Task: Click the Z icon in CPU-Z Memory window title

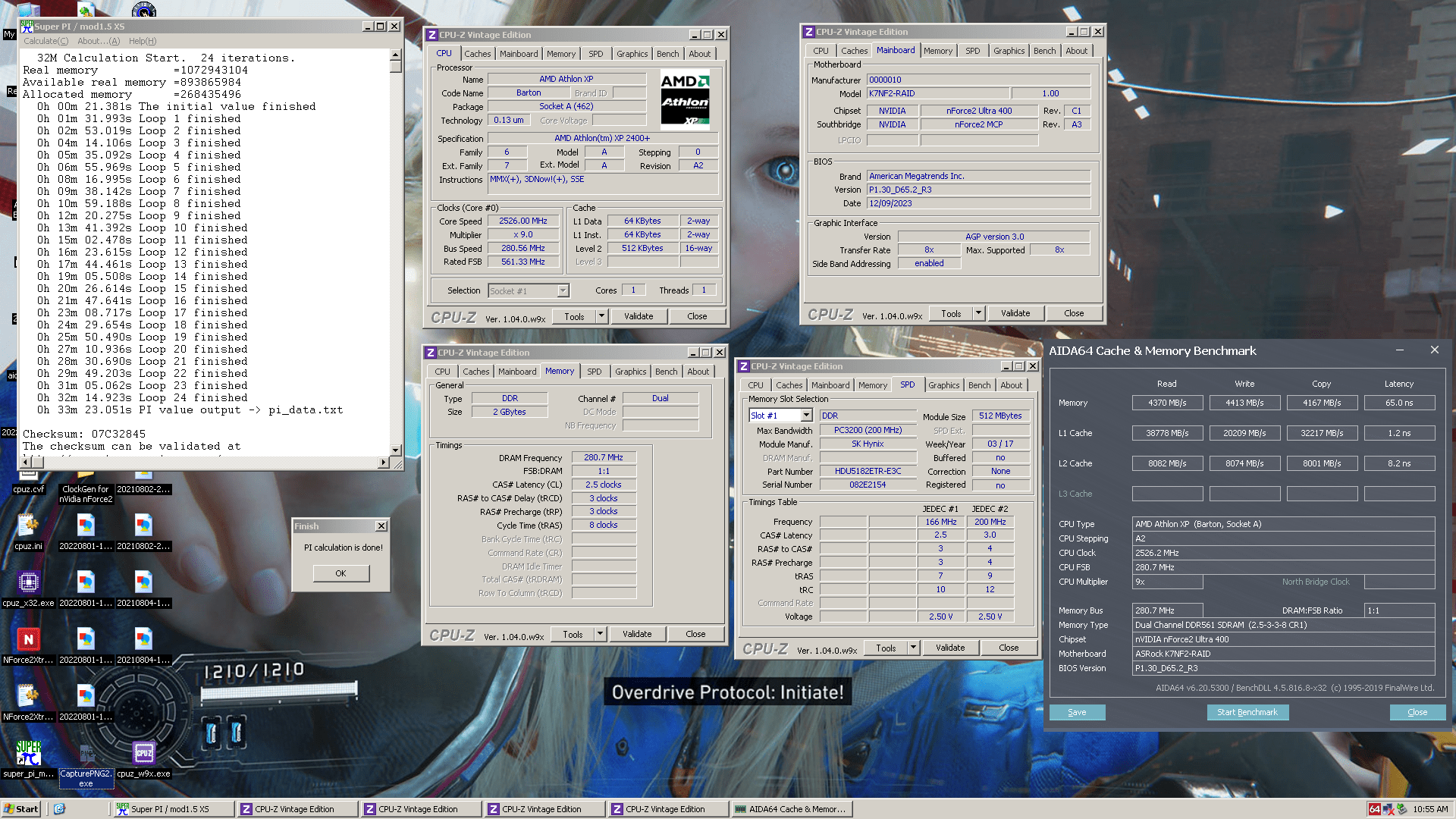Action: (431, 353)
